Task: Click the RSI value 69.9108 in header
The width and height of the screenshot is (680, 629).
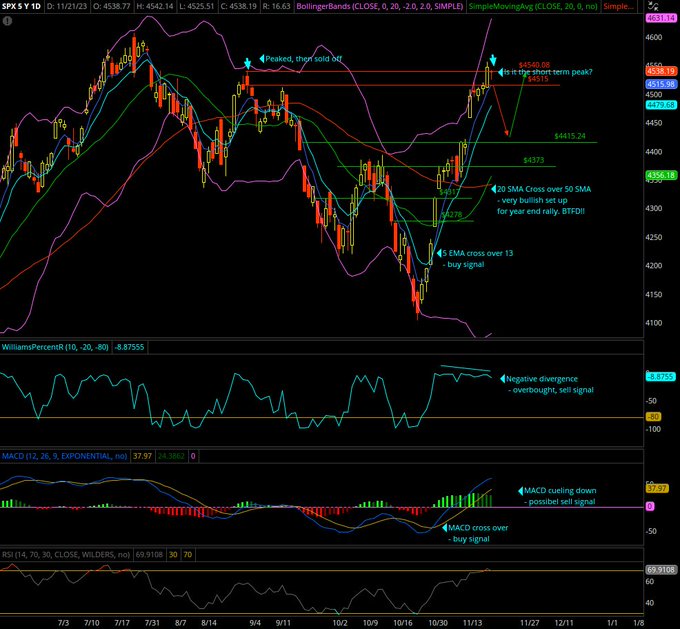Action: click(x=149, y=554)
